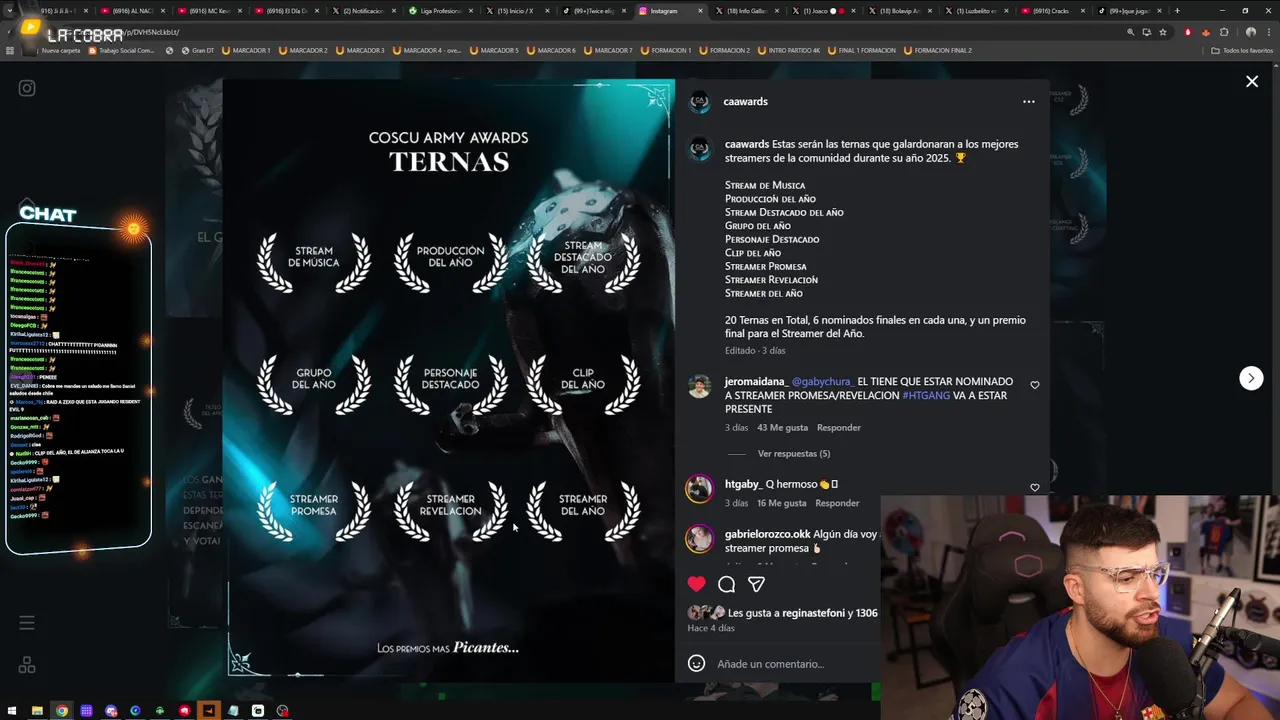Viewport: 1280px width, 720px height.
Task: Click the Coscu Army Awards Ternas image
Action: [x=448, y=380]
